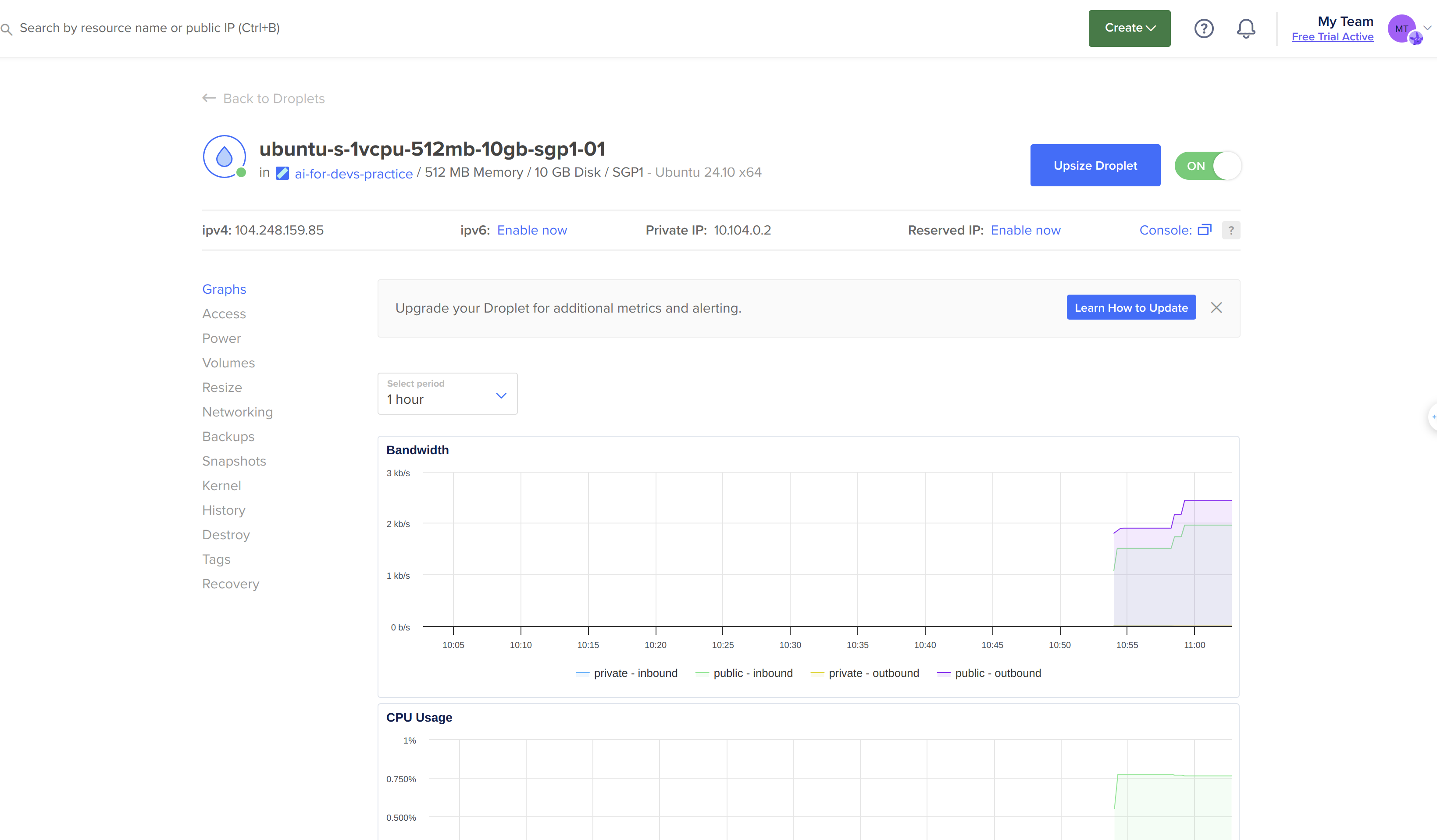Select the Kernel tab

tap(221, 485)
